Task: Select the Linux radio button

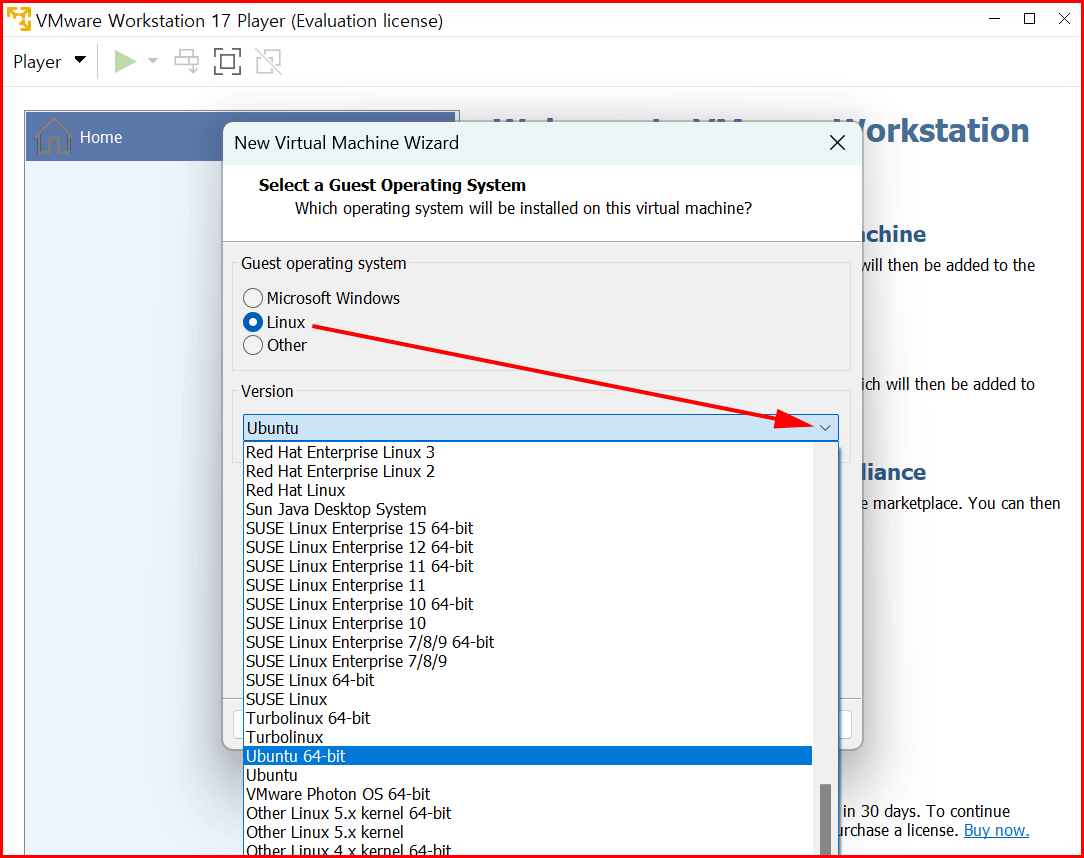Action: [x=253, y=322]
